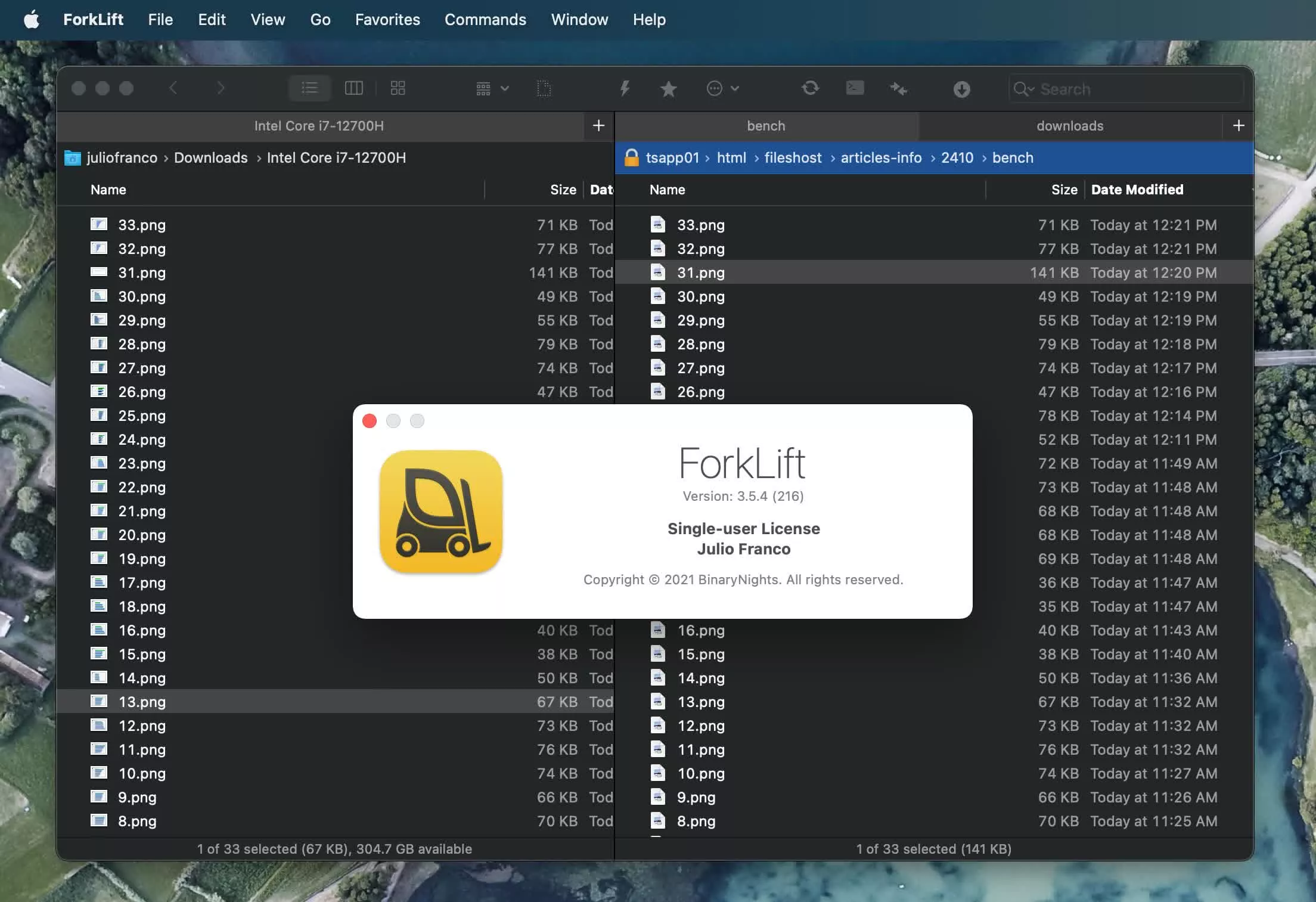This screenshot has height=902, width=1316.
Task: Select 26.png icon in left pane
Action: 98,392
